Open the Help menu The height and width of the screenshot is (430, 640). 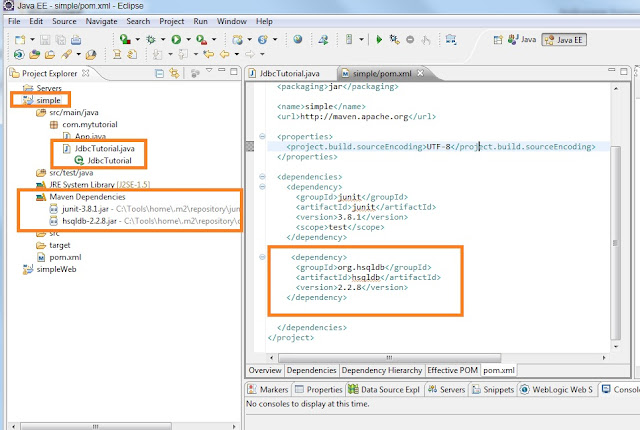pyautogui.click(x=264, y=21)
